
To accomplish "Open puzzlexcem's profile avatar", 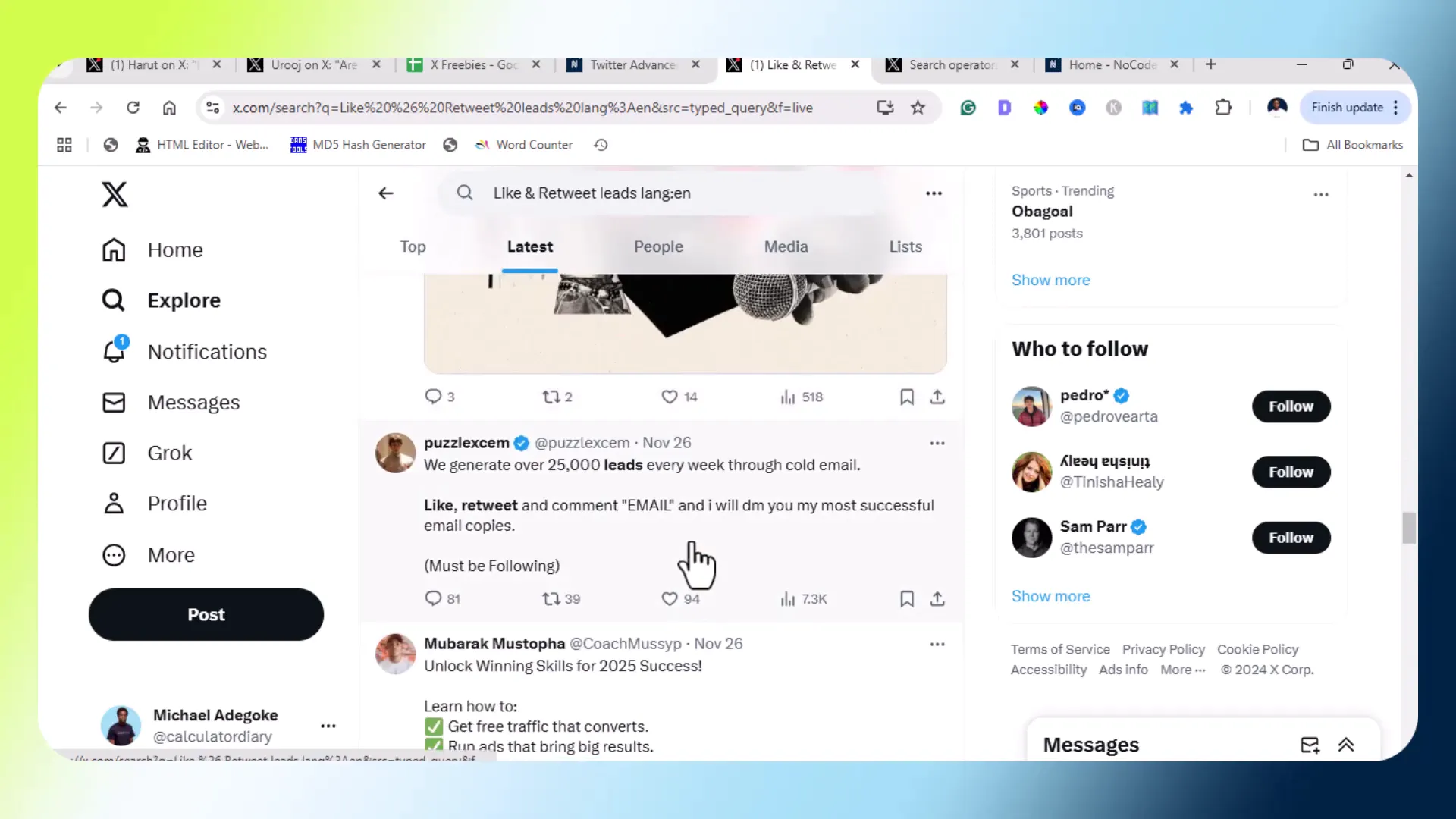I will 395,453.
